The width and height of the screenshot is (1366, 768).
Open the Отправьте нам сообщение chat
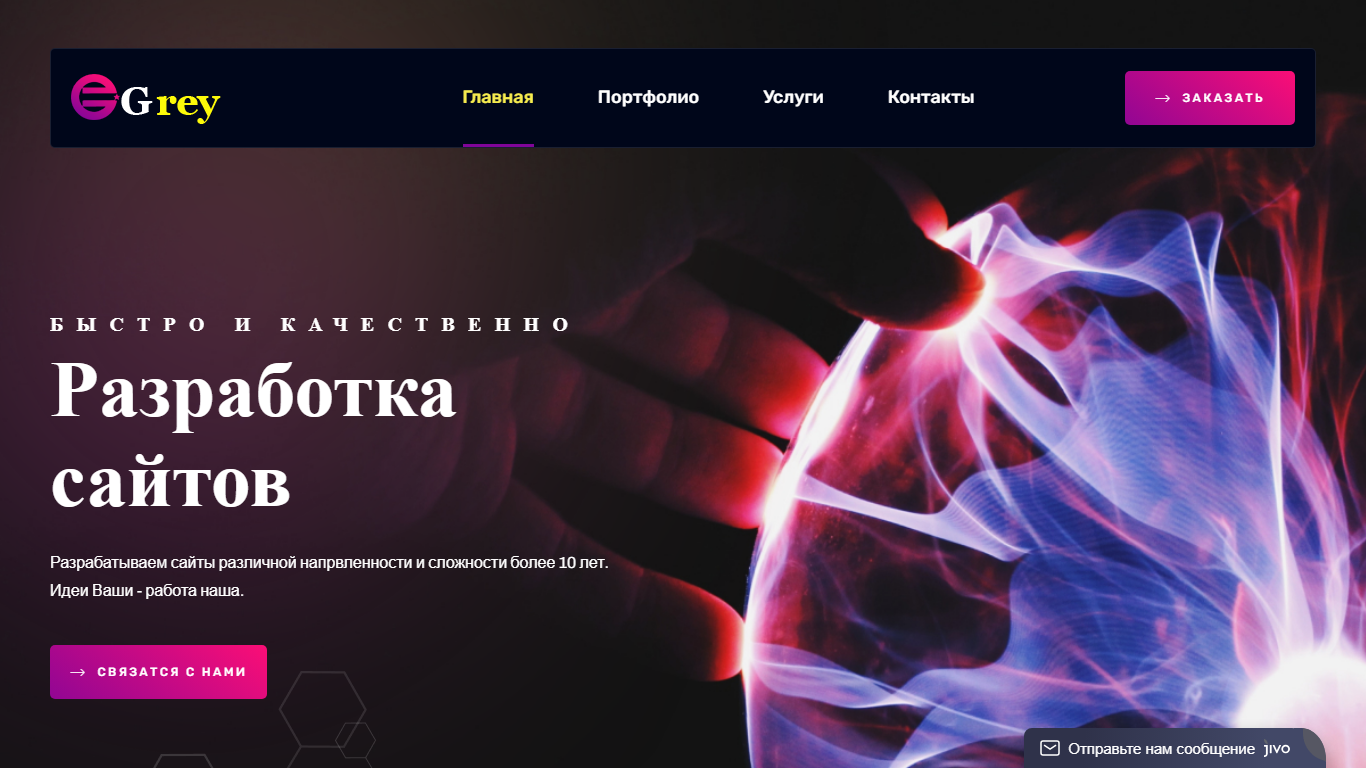click(1161, 748)
